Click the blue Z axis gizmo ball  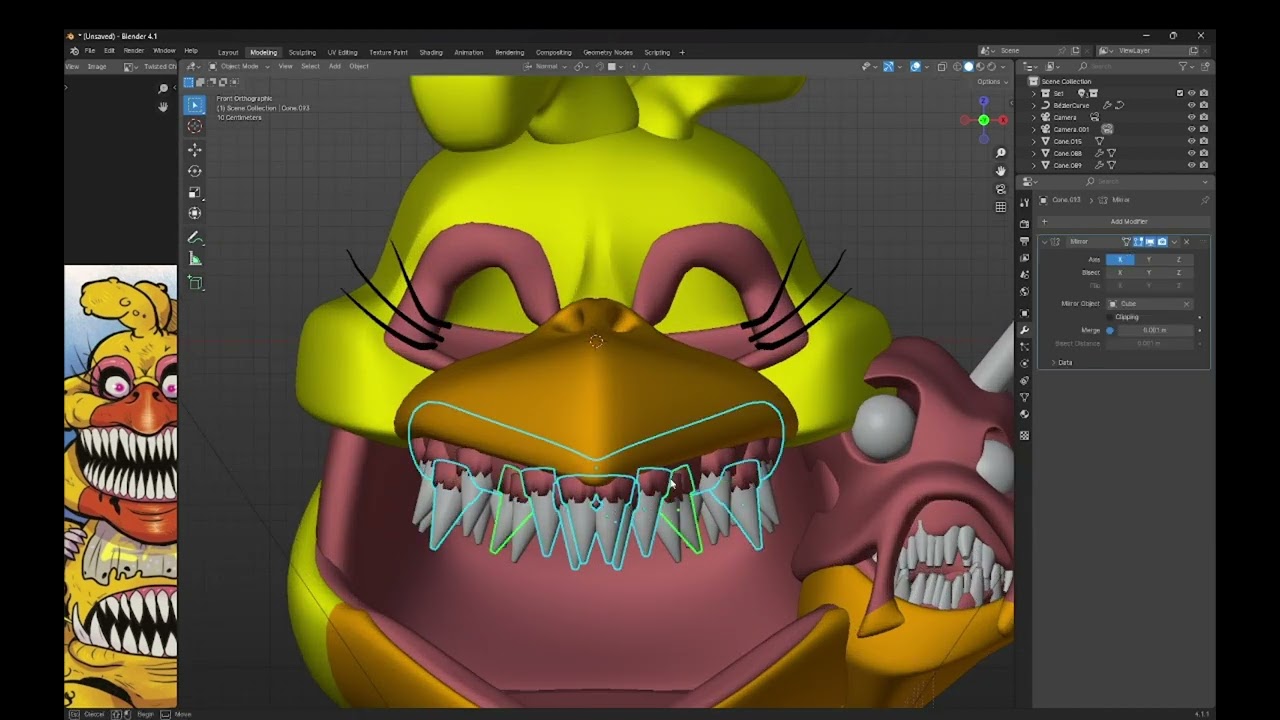984,101
